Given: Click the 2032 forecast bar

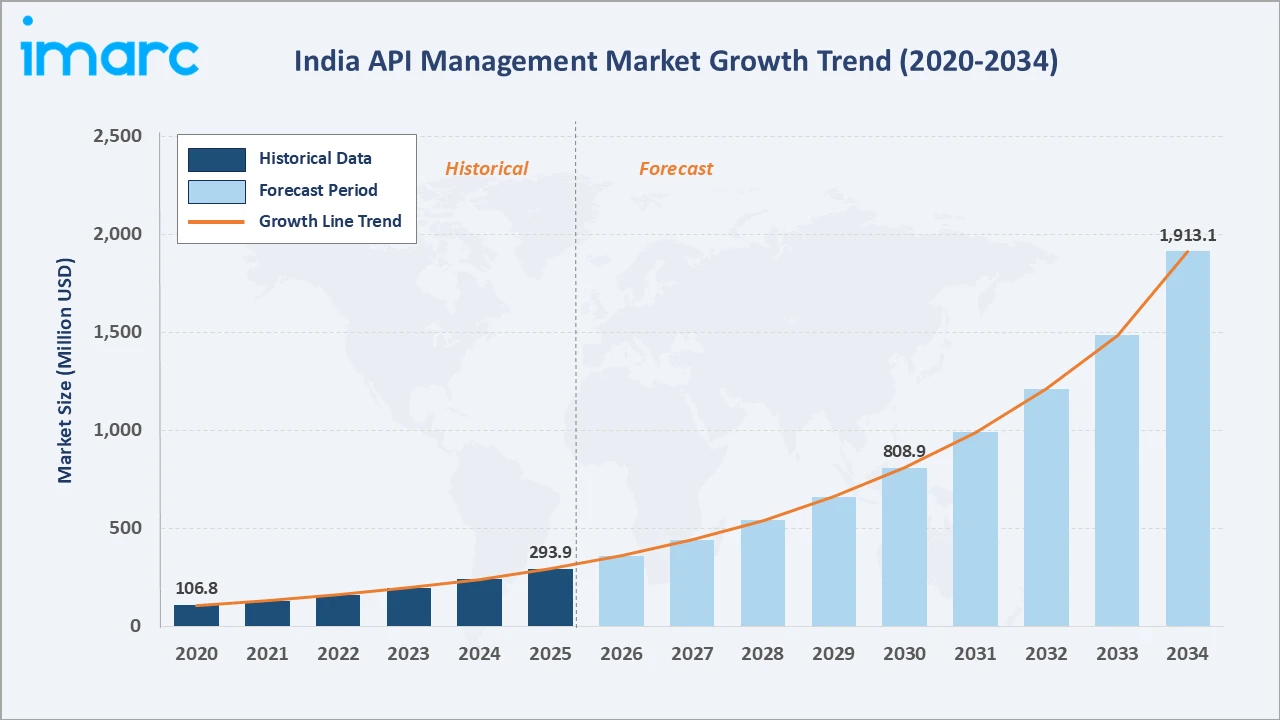Looking at the screenshot, I should tap(1046, 508).
